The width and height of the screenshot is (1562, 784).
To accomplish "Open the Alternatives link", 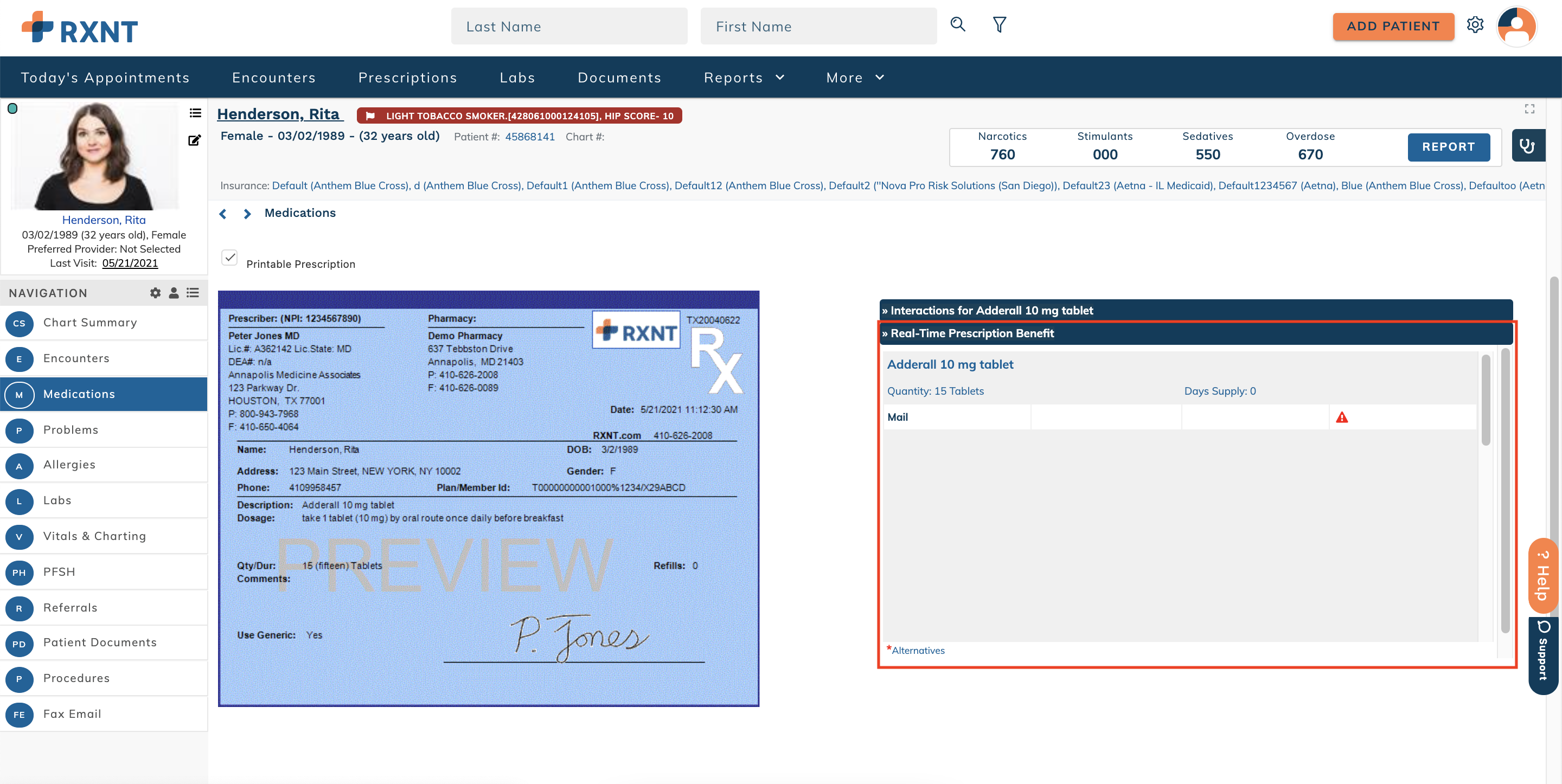I will 918,651.
